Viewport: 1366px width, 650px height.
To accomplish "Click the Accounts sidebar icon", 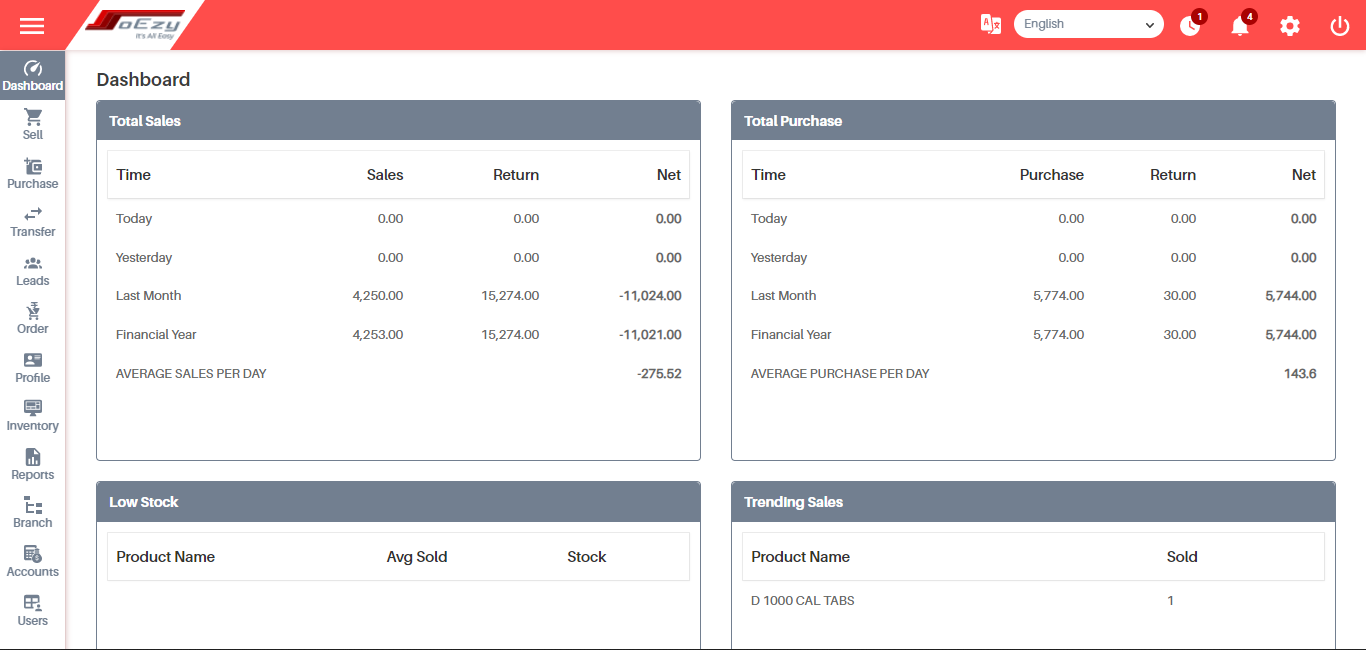I will pyautogui.click(x=32, y=561).
